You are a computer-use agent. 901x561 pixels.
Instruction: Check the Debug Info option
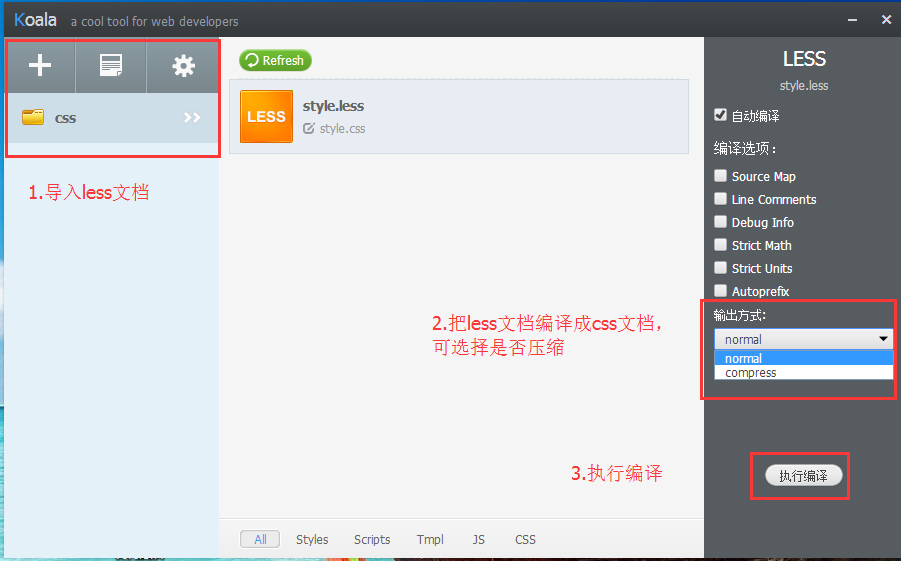click(x=720, y=221)
